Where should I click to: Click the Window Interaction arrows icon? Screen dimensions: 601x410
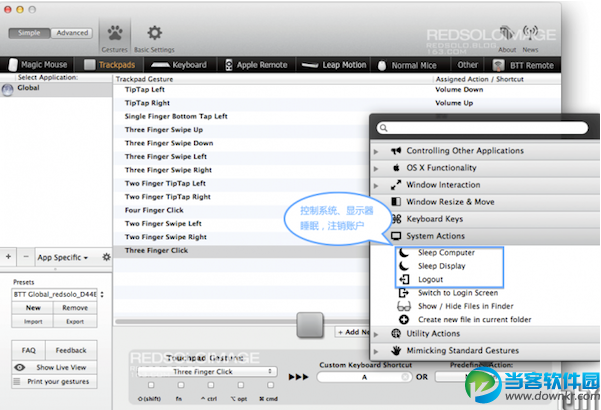pos(396,185)
